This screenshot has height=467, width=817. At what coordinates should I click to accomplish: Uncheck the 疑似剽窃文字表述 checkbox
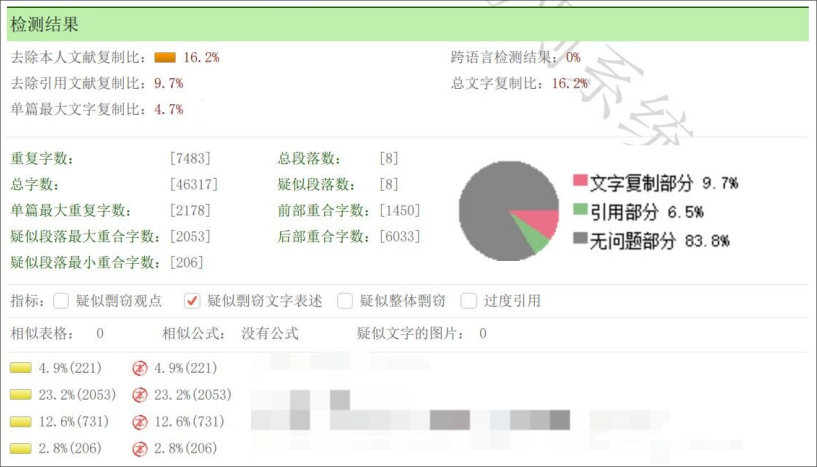(x=192, y=301)
